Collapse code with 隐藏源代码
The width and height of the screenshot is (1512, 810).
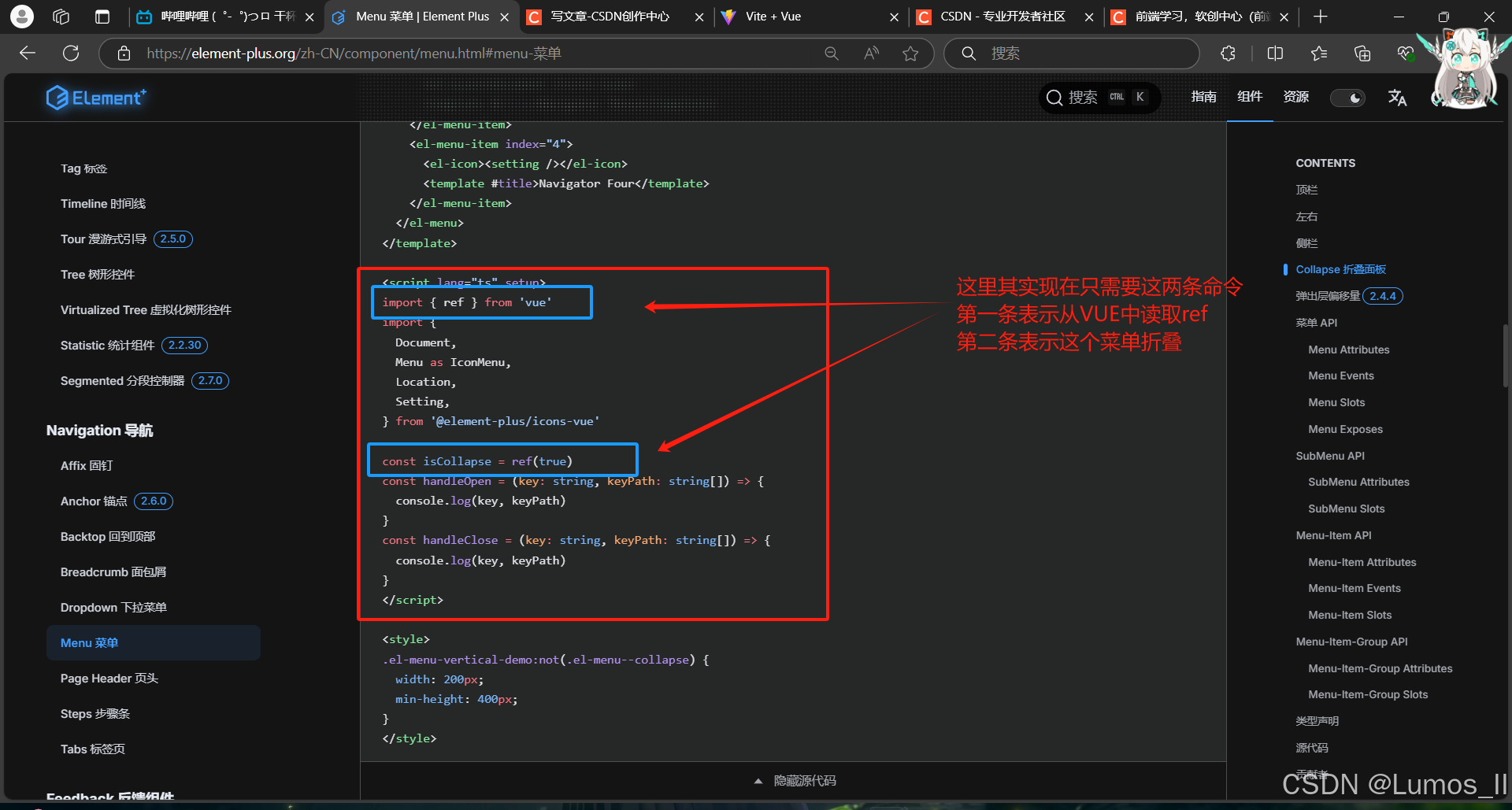tap(794, 781)
